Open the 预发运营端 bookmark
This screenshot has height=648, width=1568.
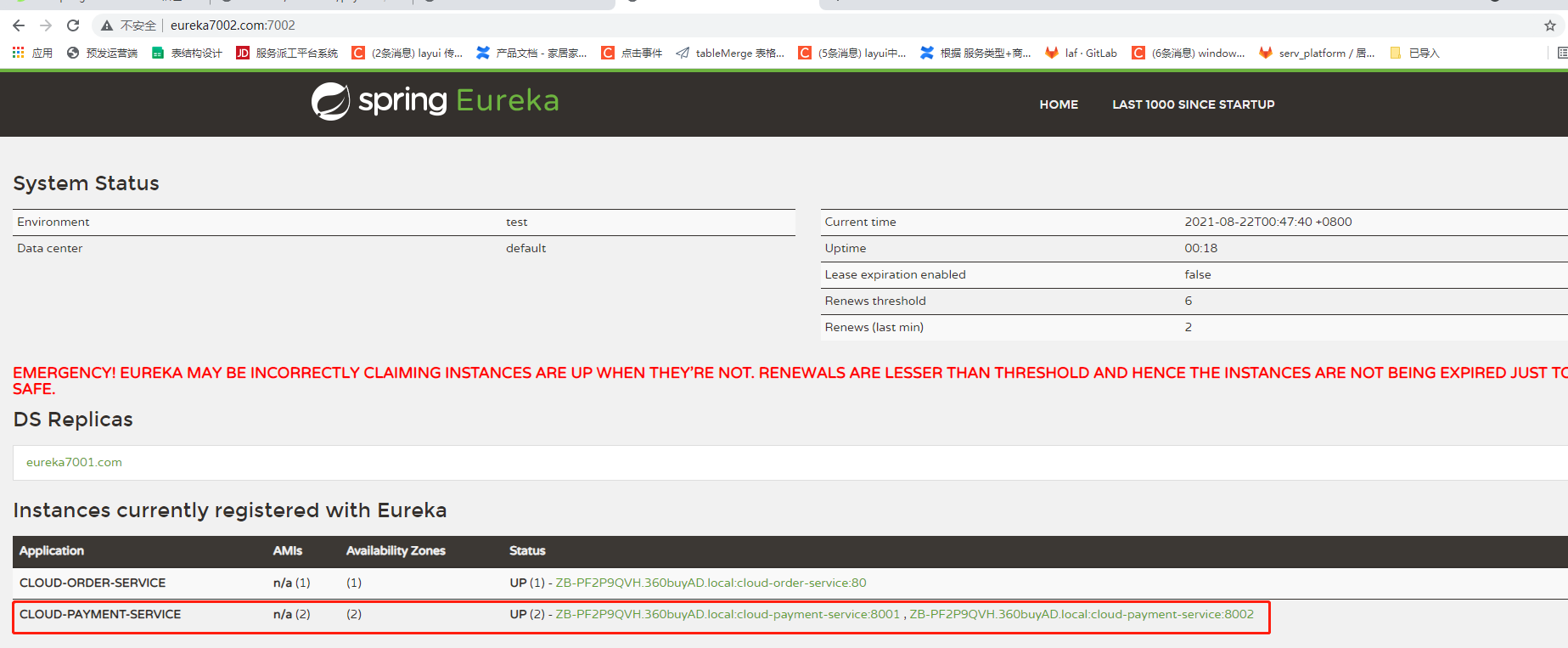click(x=102, y=53)
